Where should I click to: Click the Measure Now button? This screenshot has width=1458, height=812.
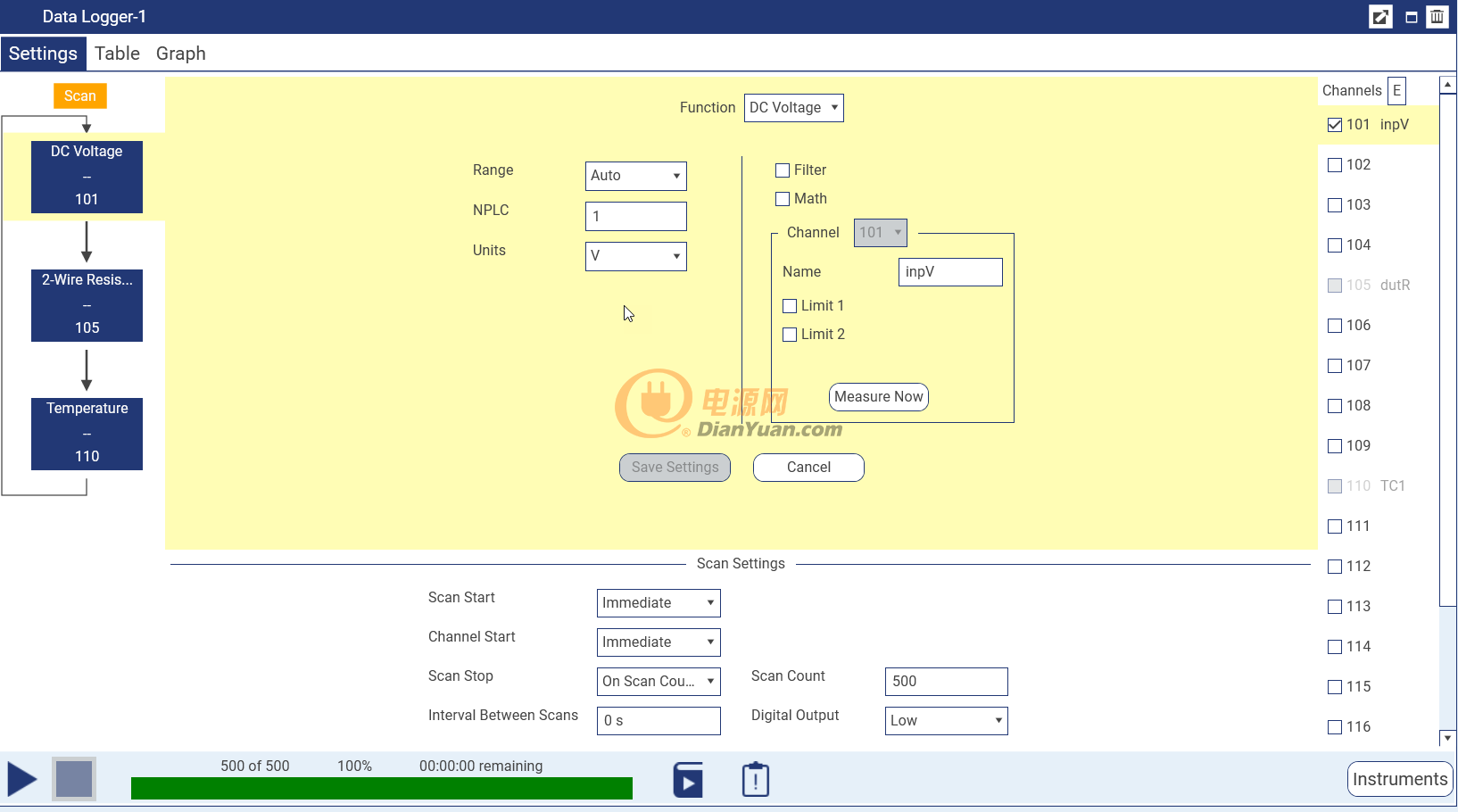tap(878, 397)
